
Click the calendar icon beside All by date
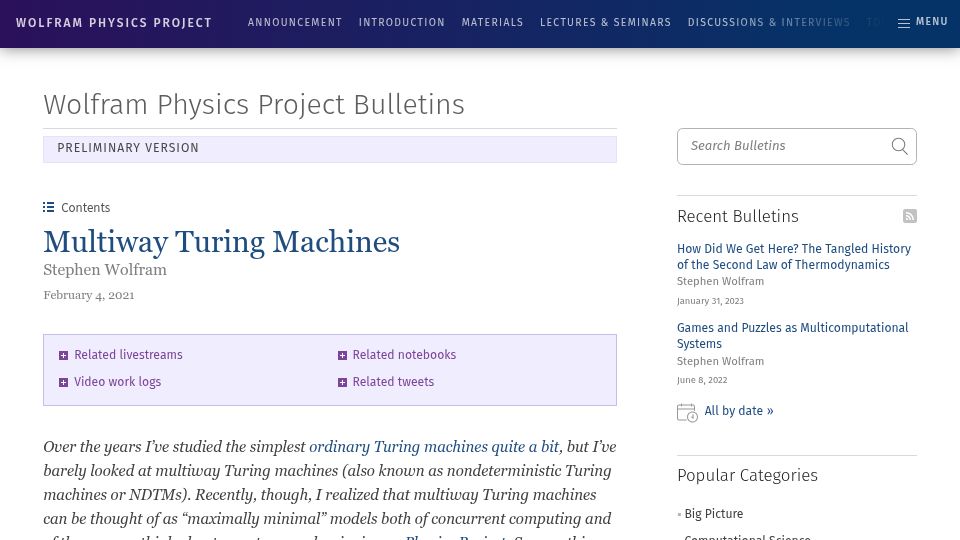click(x=687, y=412)
